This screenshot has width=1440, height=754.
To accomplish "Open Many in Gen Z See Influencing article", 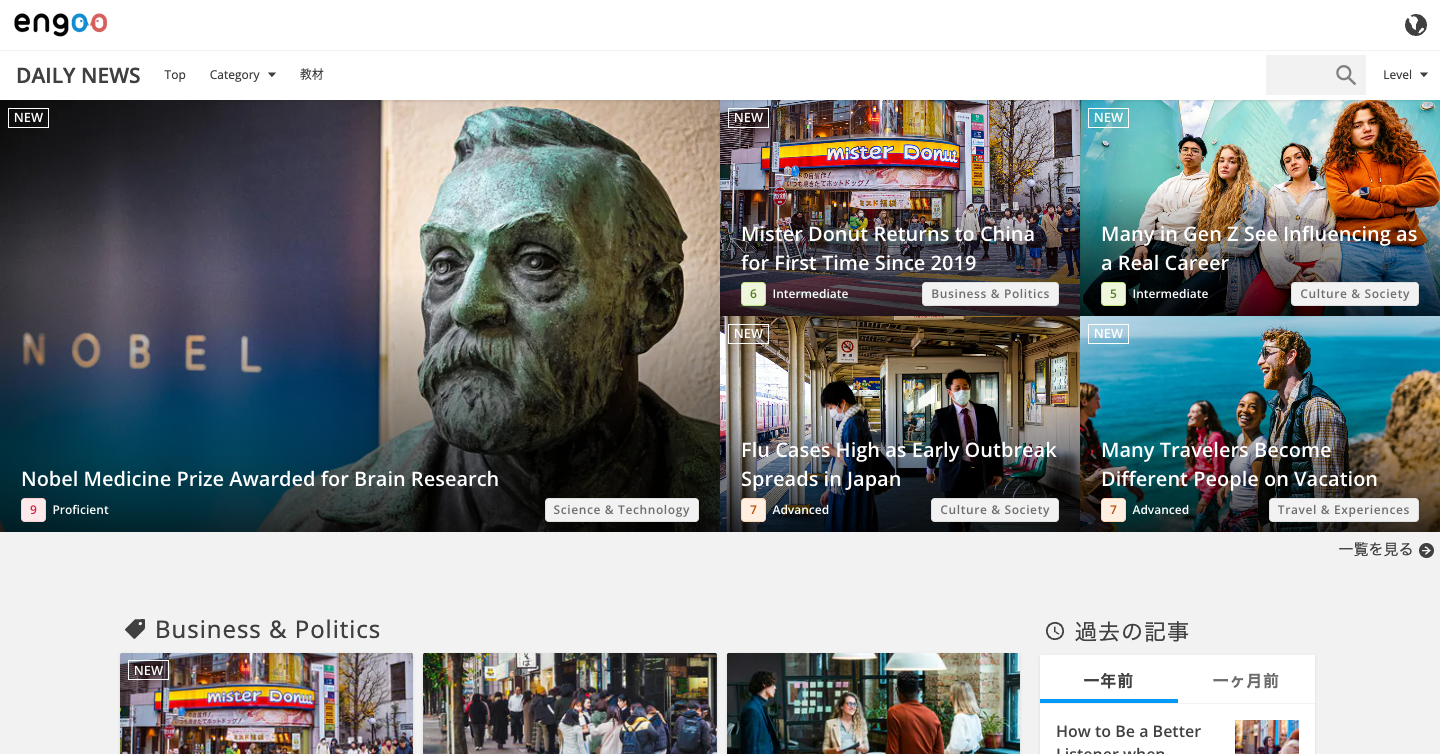I will point(1259,248).
